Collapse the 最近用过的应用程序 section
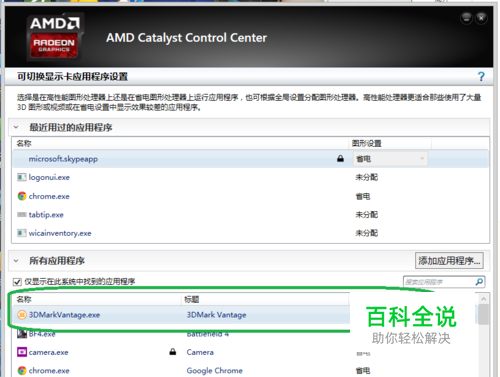This screenshot has width=500, height=377. click(x=16, y=127)
